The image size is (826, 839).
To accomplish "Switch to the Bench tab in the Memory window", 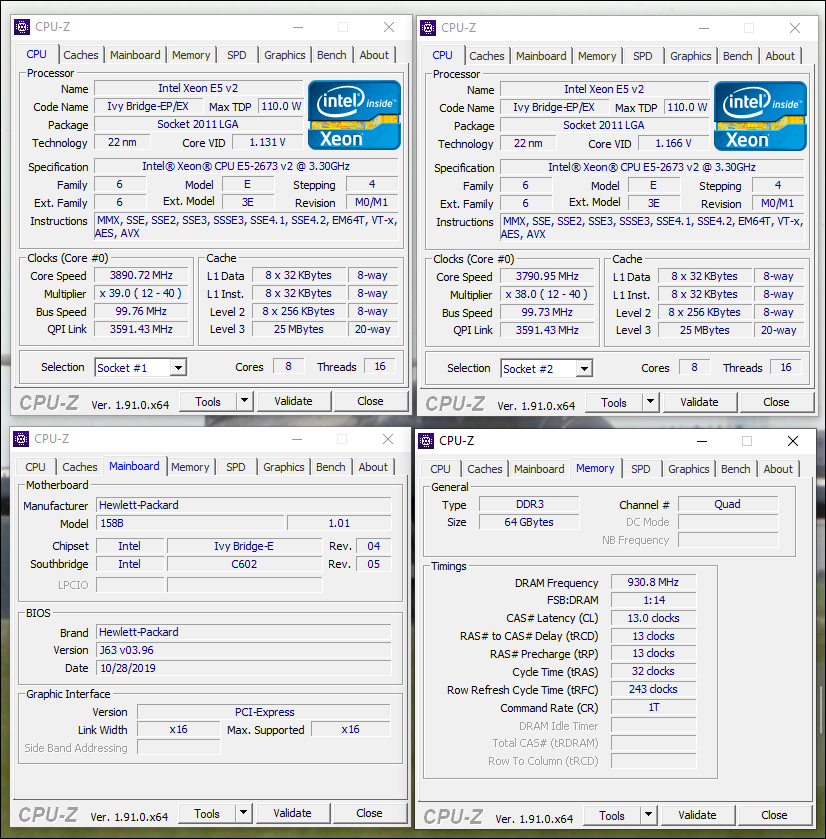I will 736,469.
